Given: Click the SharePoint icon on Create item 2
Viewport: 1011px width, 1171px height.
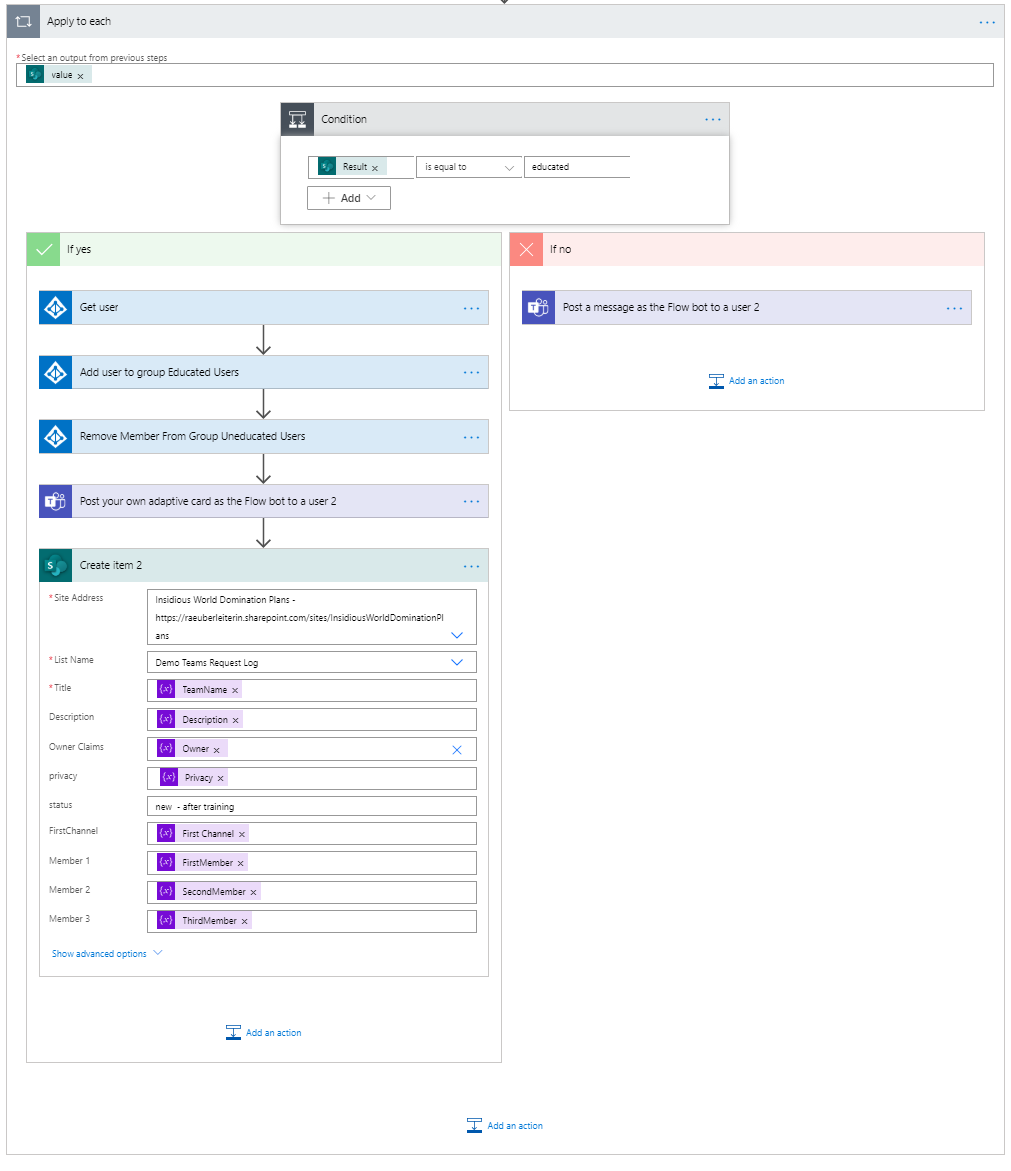Looking at the screenshot, I should point(55,565).
